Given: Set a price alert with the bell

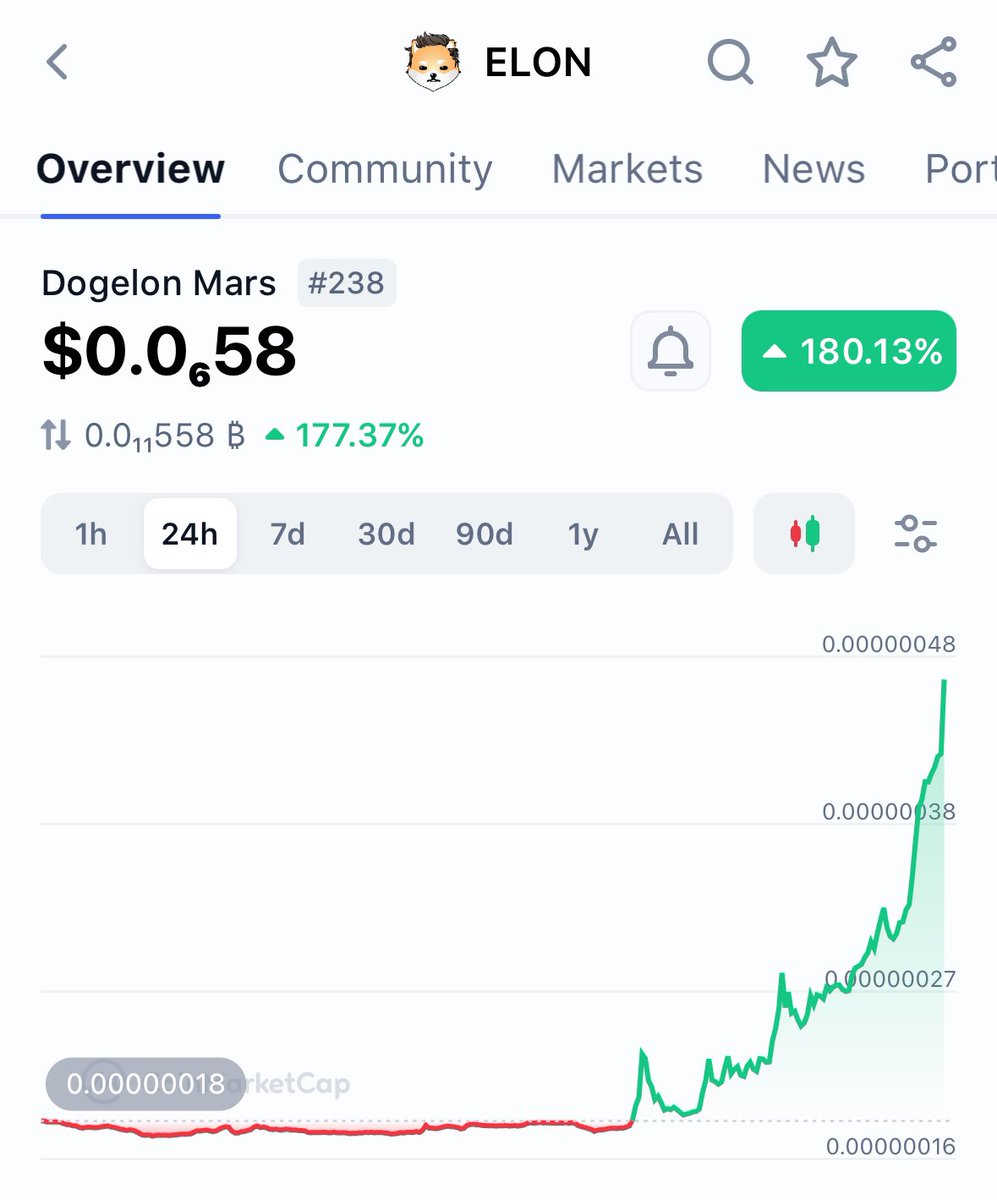Looking at the screenshot, I should click(671, 351).
